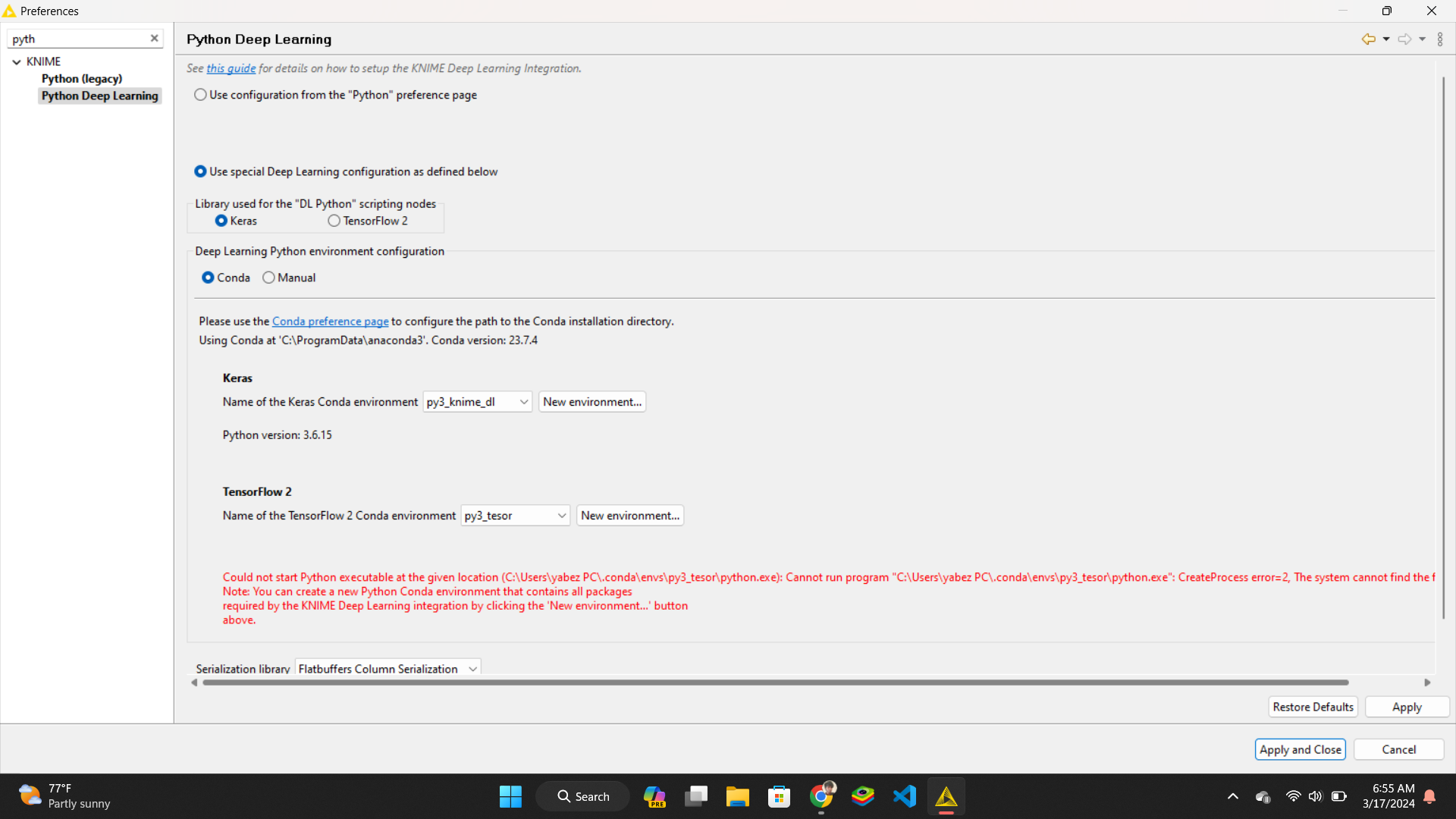
Task: Open BlueStacks taskbar icon
Action: pos(863,796)
